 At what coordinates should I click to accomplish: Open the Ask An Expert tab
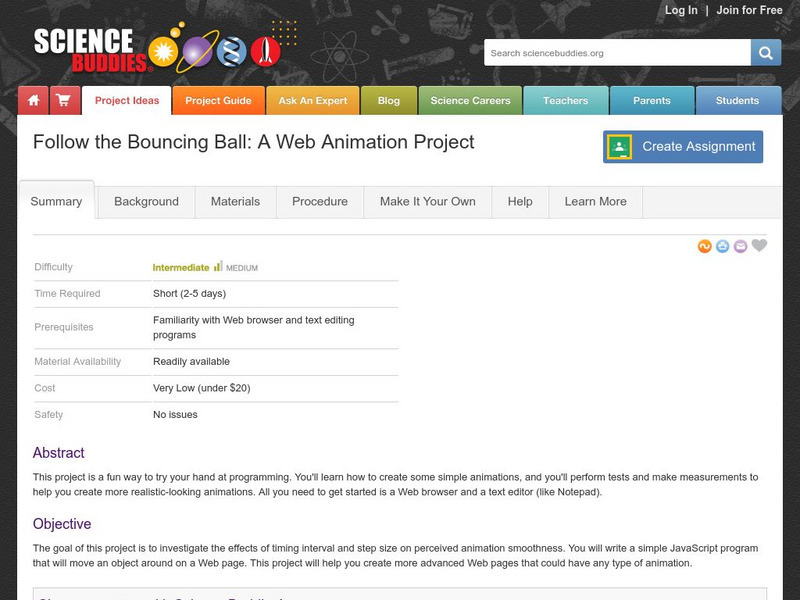tap(313, 101)
